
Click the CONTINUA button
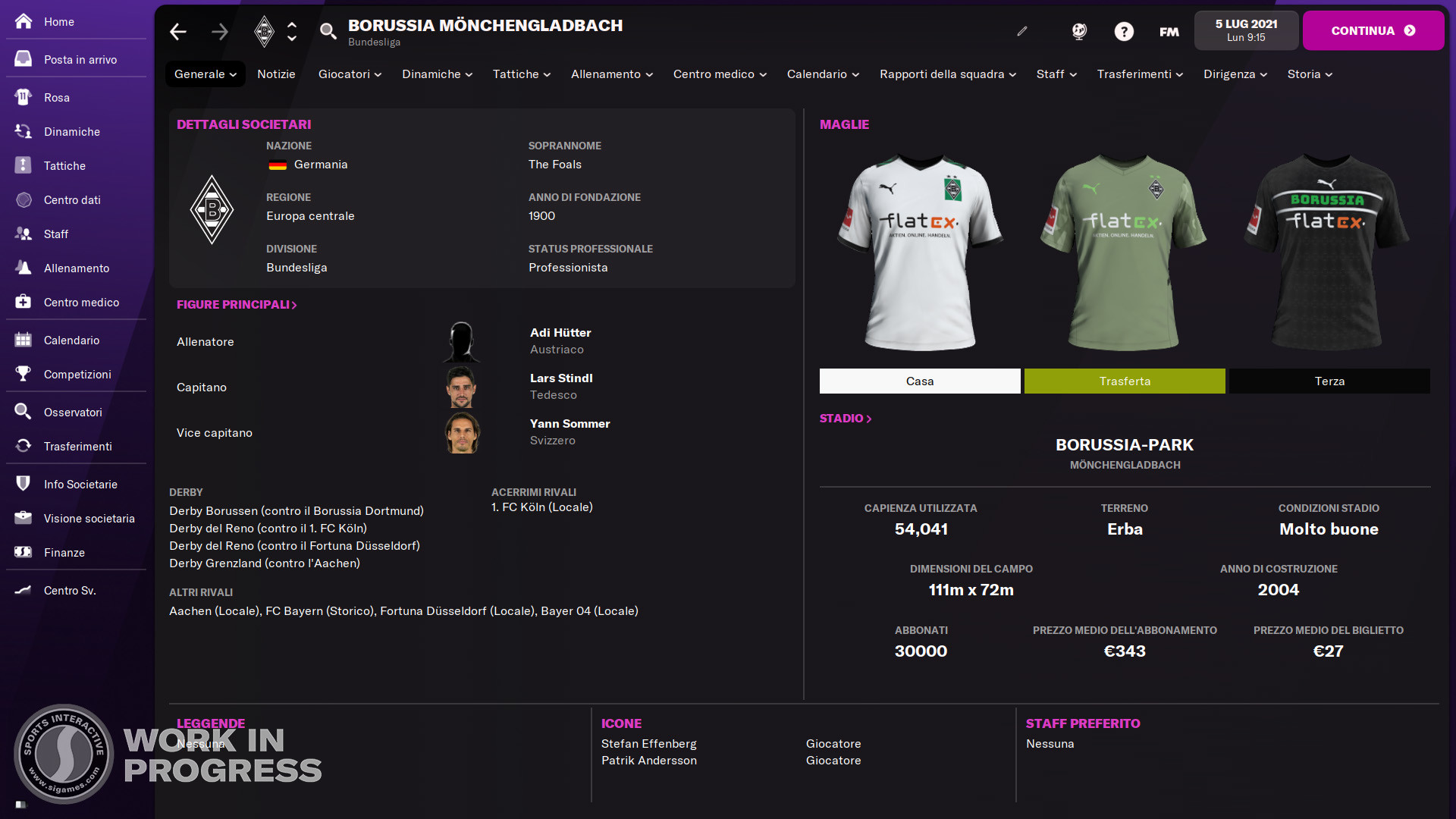tap(1373, 30)
